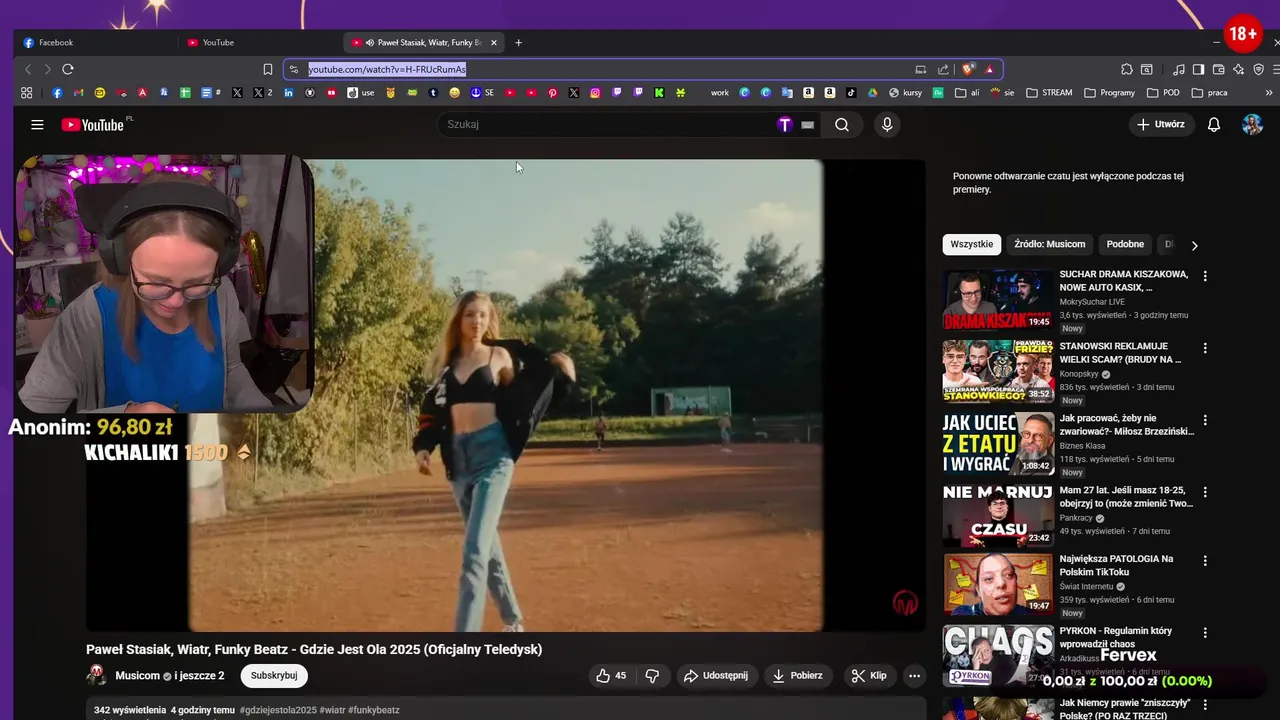Viewport: 1280px width, 720px height.
Task: Click the Utwórz create button
Action: 1162,125
